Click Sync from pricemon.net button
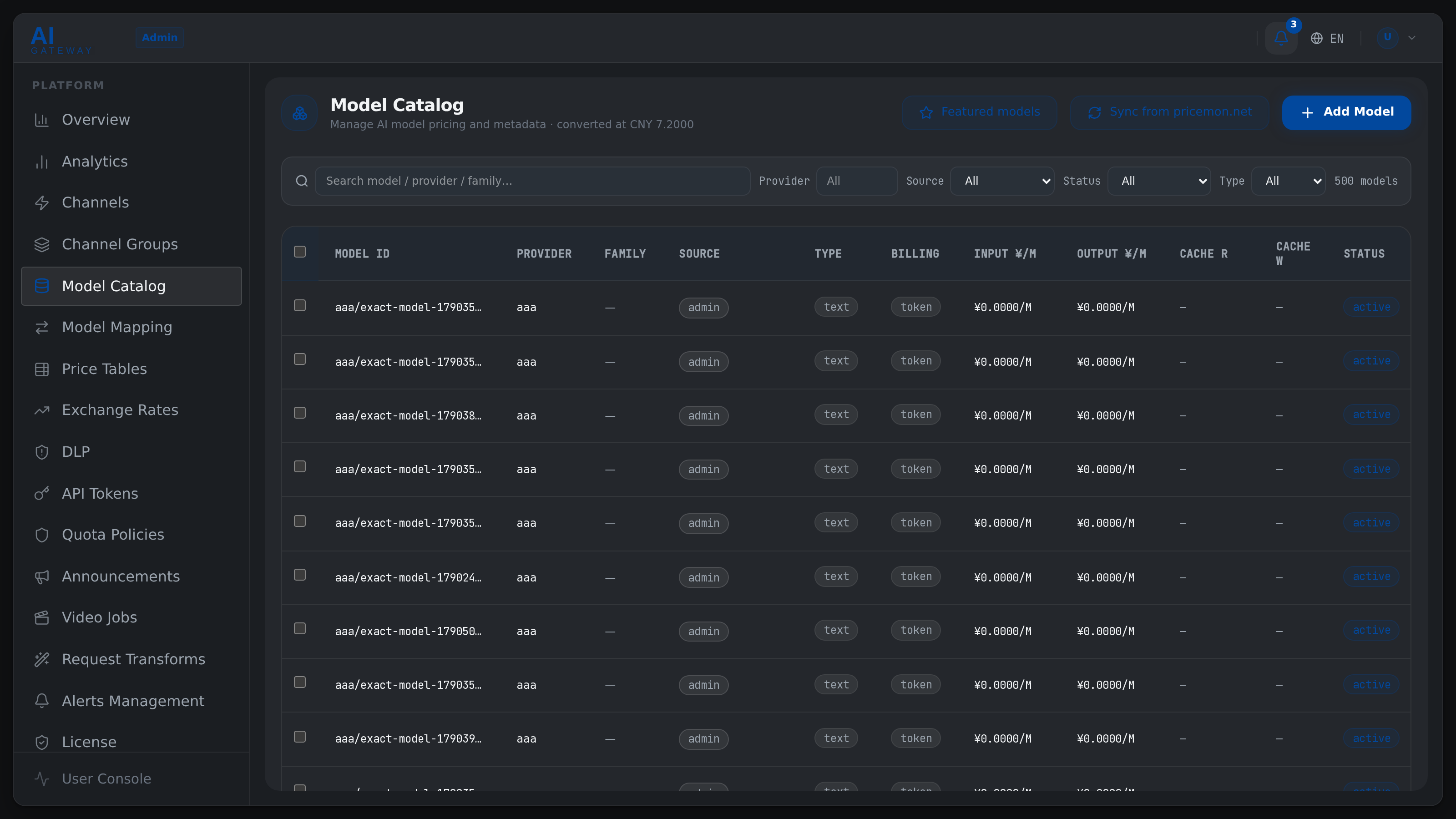1456x819 pixels. coord(1169,112)
